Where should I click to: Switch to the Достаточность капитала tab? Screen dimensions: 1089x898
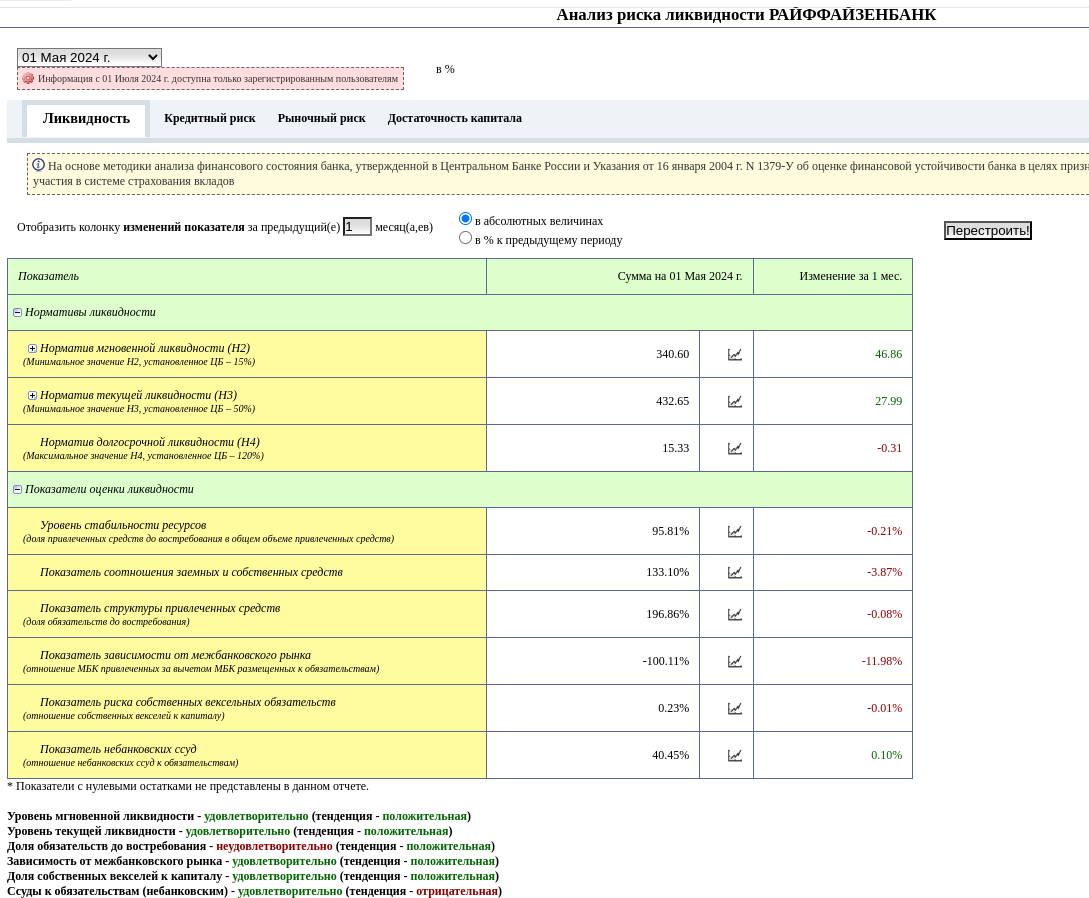[x=455, y=118]
